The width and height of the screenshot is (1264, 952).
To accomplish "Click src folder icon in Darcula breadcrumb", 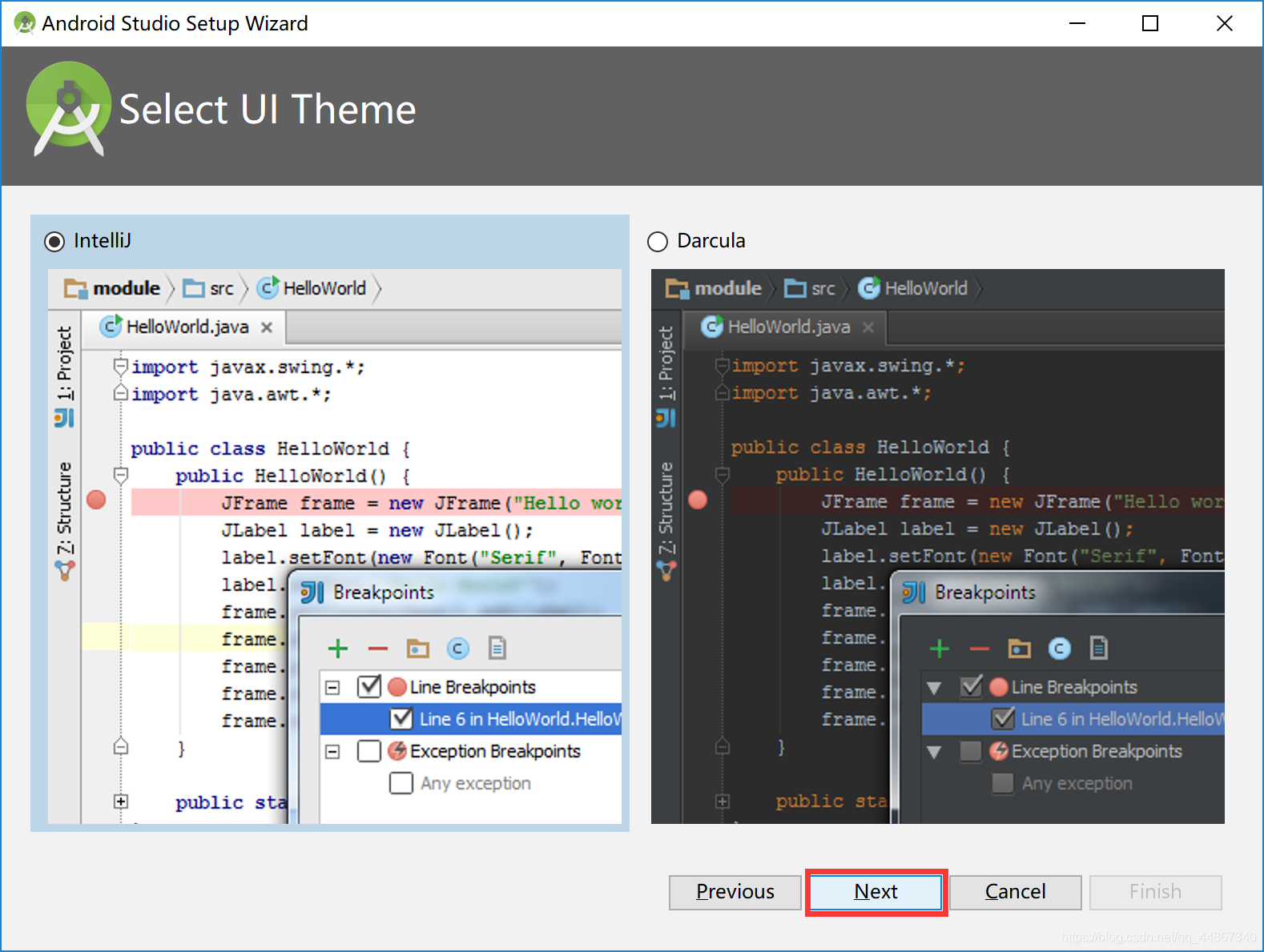I will click(795, 288).
